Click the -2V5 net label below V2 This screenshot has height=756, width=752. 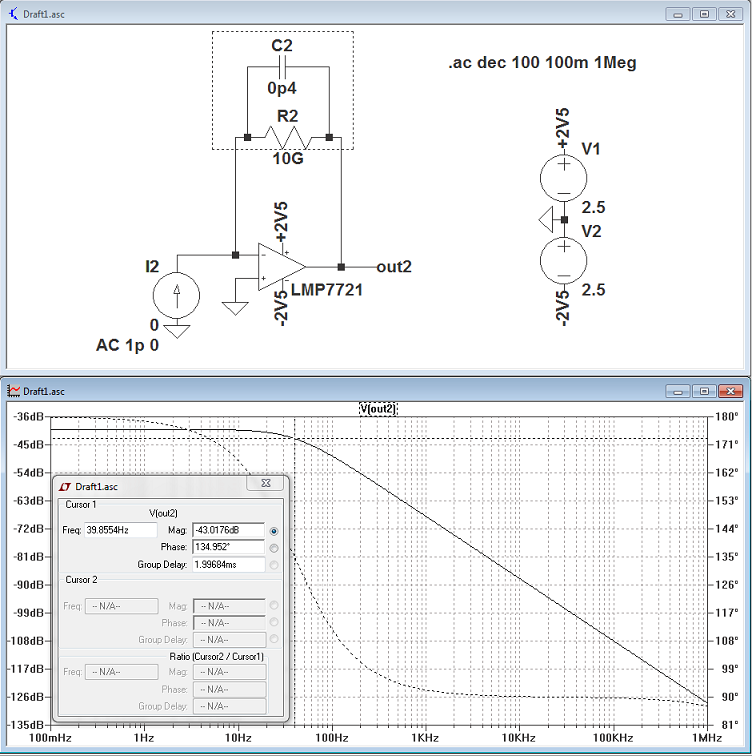tap(563, 309)
